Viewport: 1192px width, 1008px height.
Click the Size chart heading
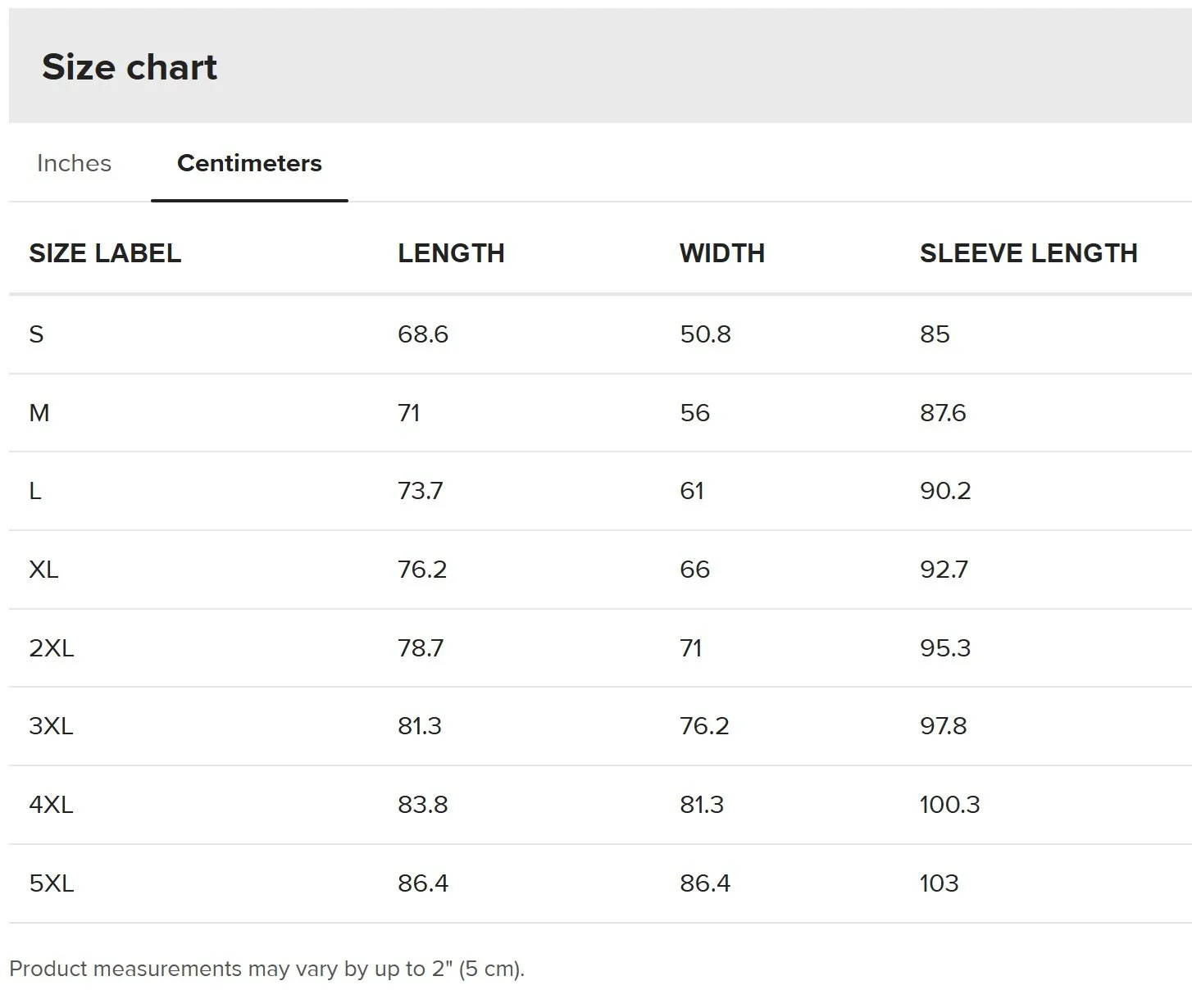pos(130,67)
